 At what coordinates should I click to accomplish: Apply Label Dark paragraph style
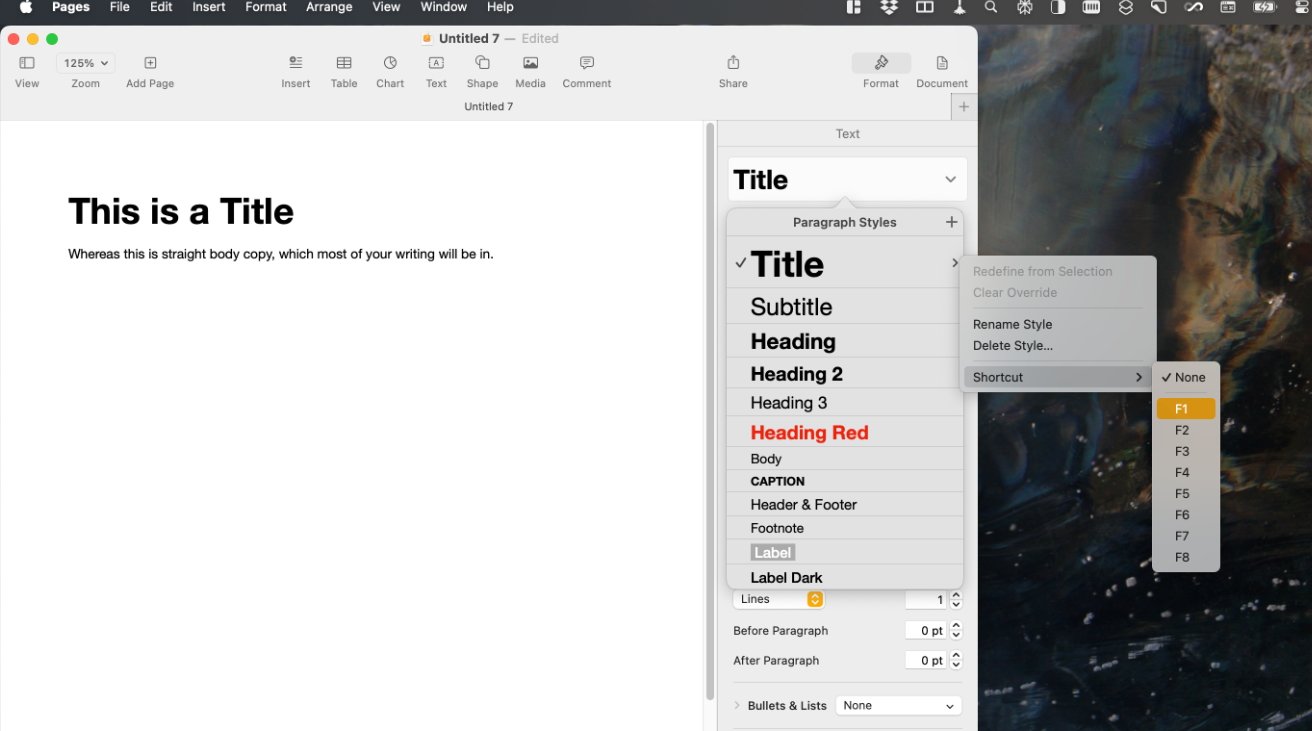coord(845,577)
